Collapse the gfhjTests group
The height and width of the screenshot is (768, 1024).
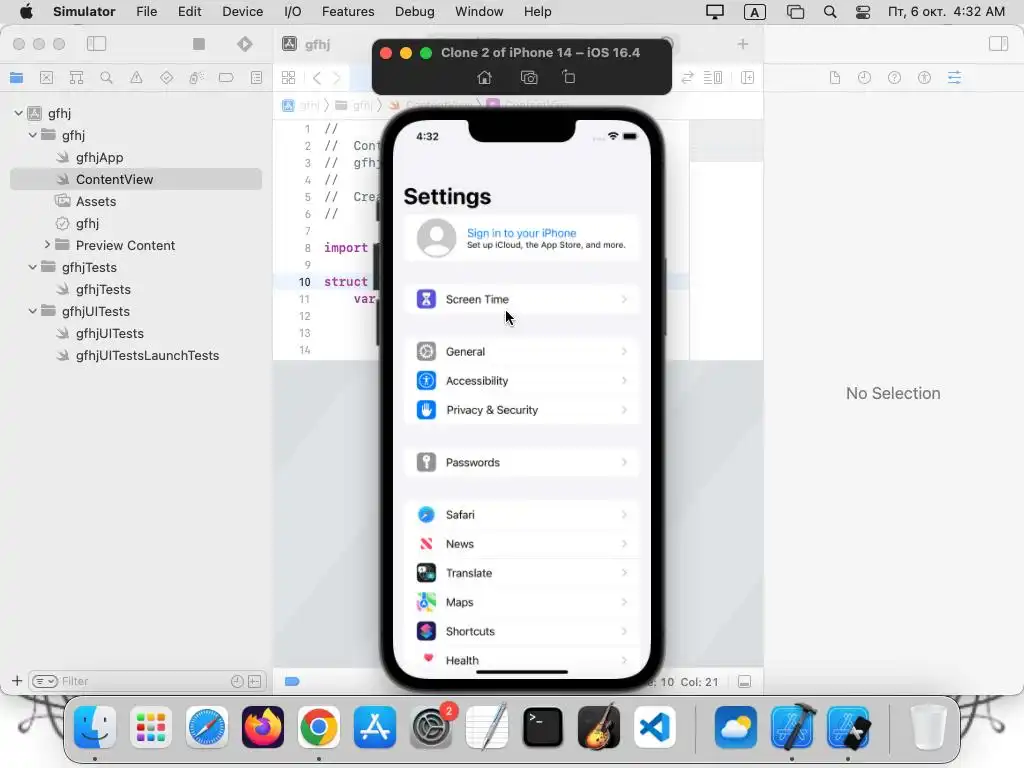coord(33,267)
